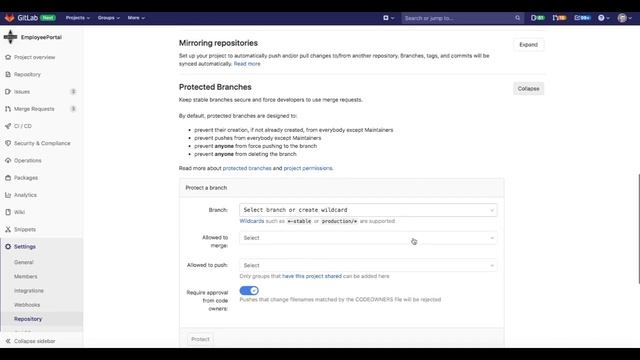Open the Allowed to push dropdown
Viewport: 640px width, 360px height.
[x=368, y=265]
